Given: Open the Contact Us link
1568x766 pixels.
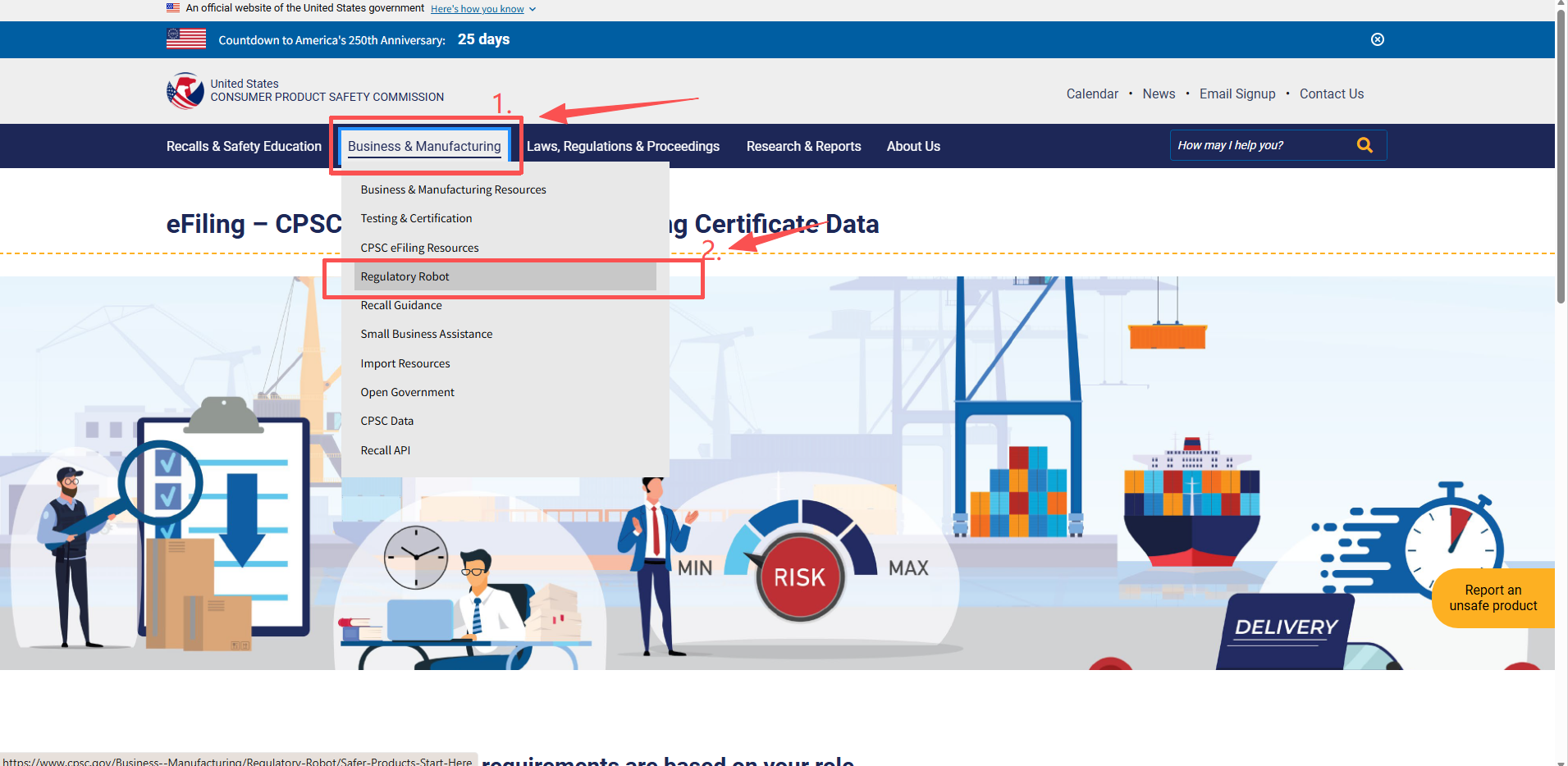Looking at the screenshot, I should tap(1332, 93).
